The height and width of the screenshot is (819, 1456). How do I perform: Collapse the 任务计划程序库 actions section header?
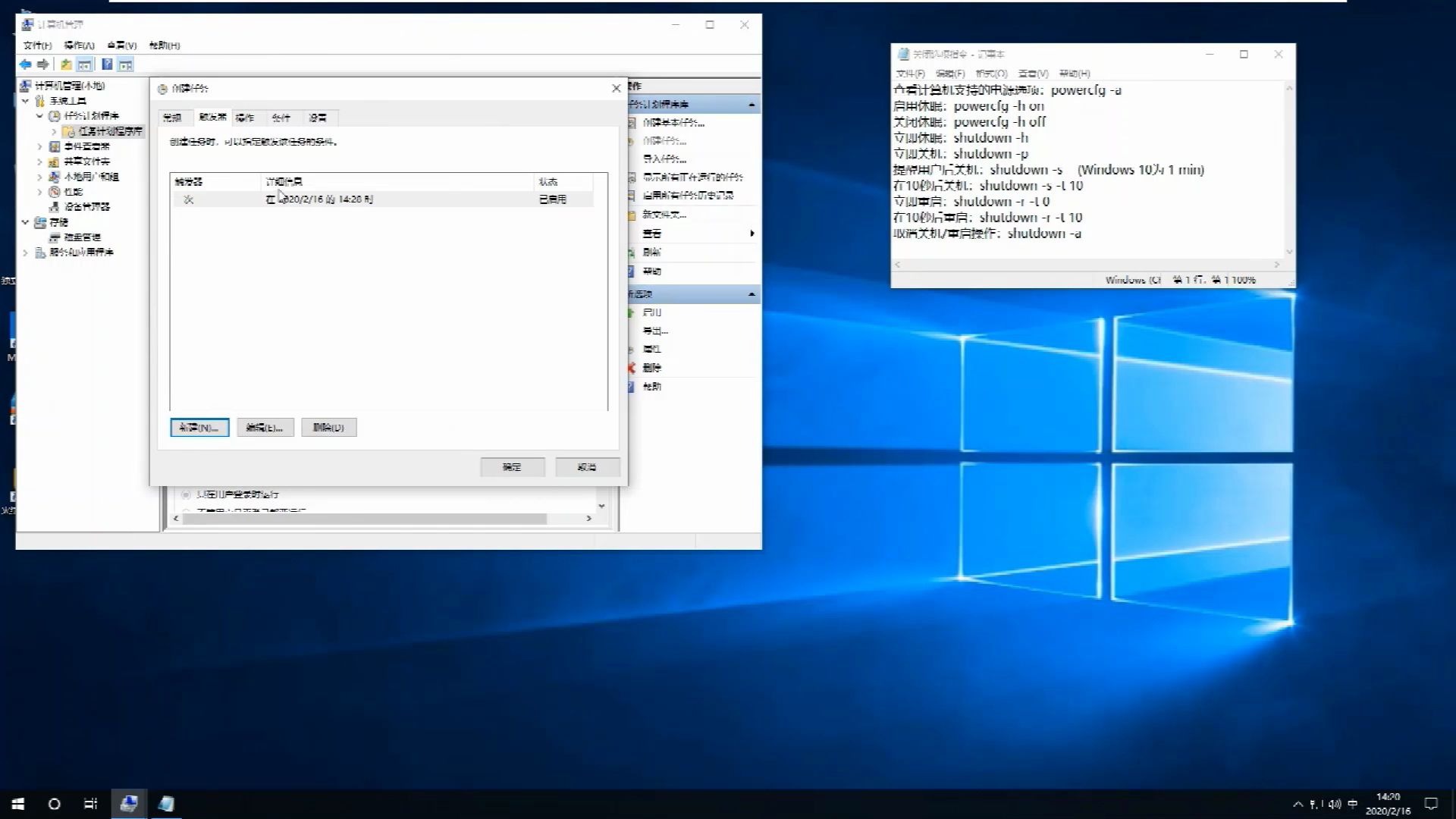[752, 104]
